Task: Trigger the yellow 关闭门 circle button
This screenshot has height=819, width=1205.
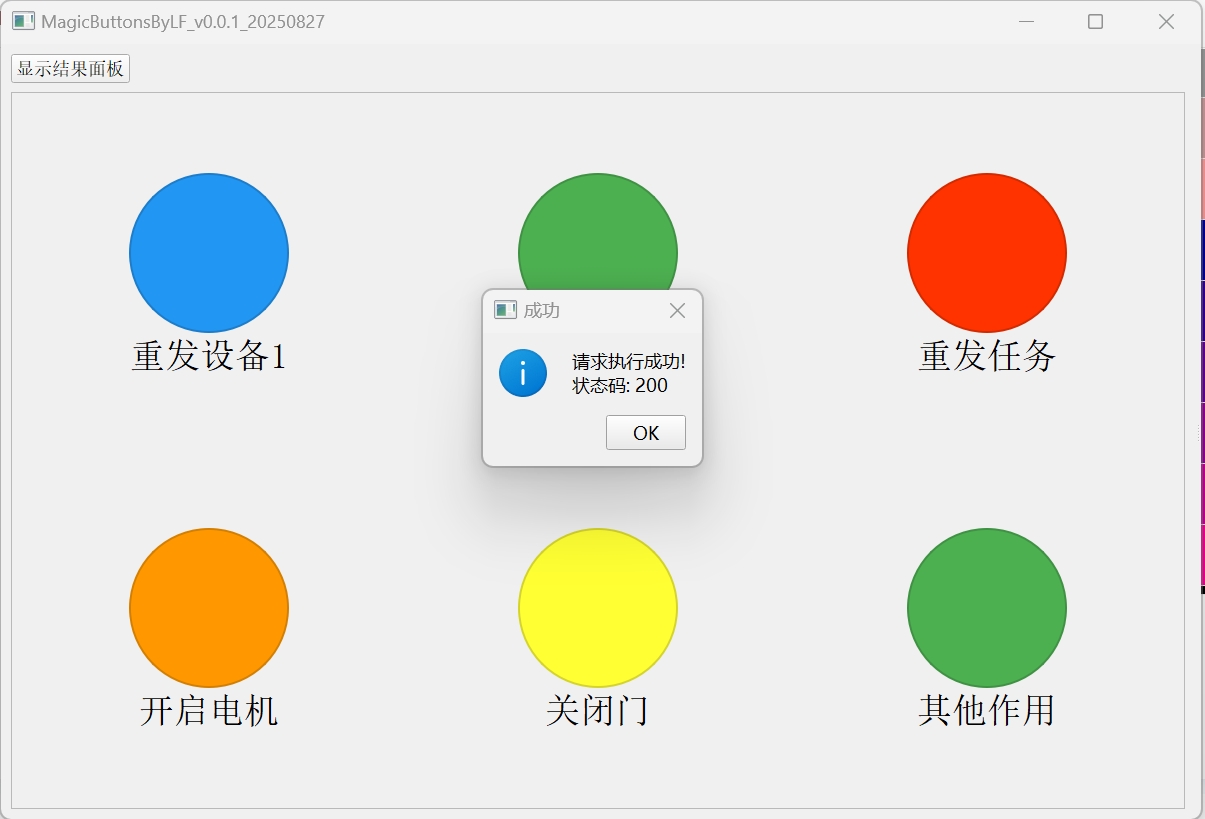Action: coord(597,608)
